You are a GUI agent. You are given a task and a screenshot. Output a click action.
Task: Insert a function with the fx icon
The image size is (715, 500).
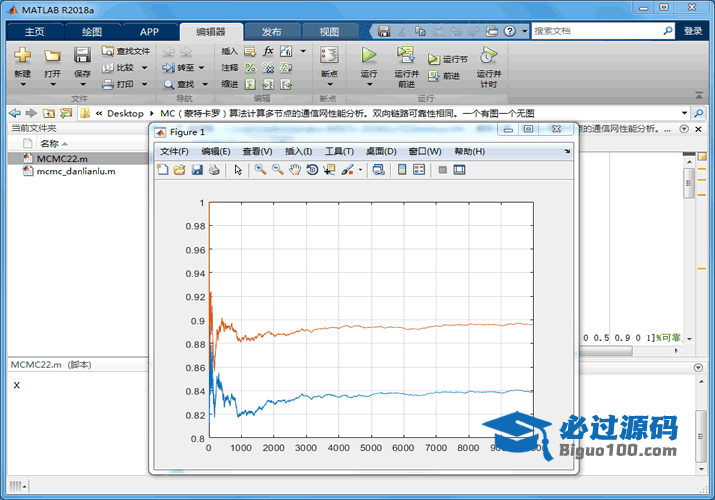pyautogui.click(x=268, y=51)
